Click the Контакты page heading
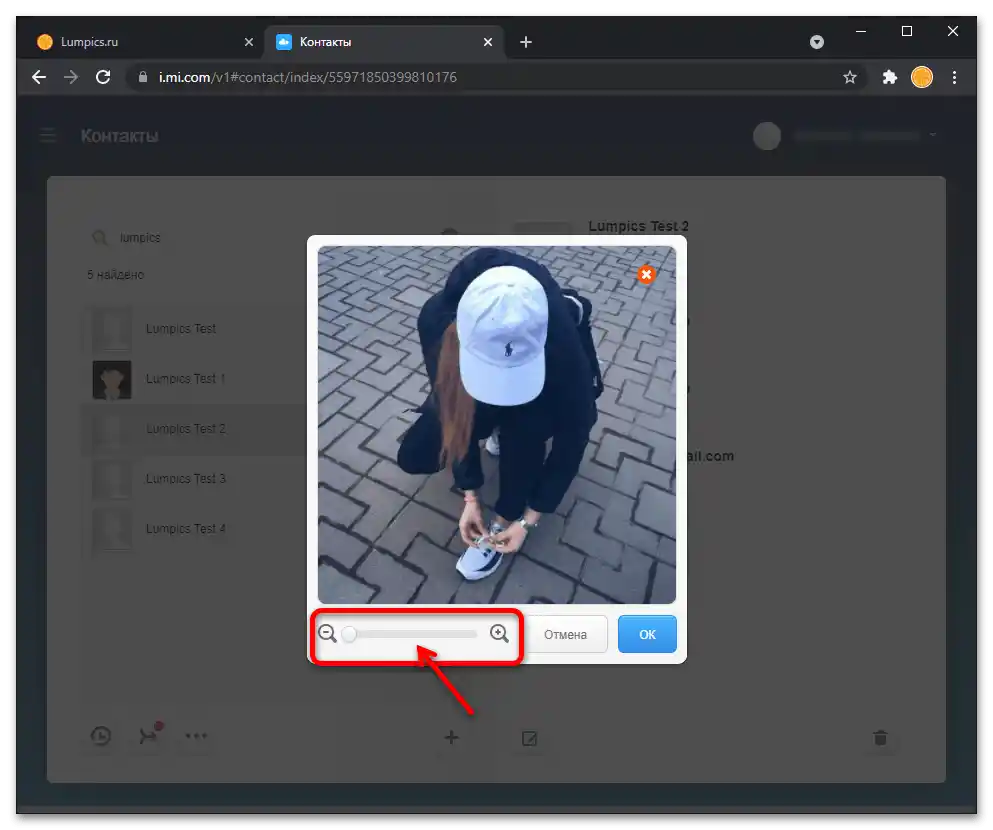993x830 pixels. [x=120, y=135]
